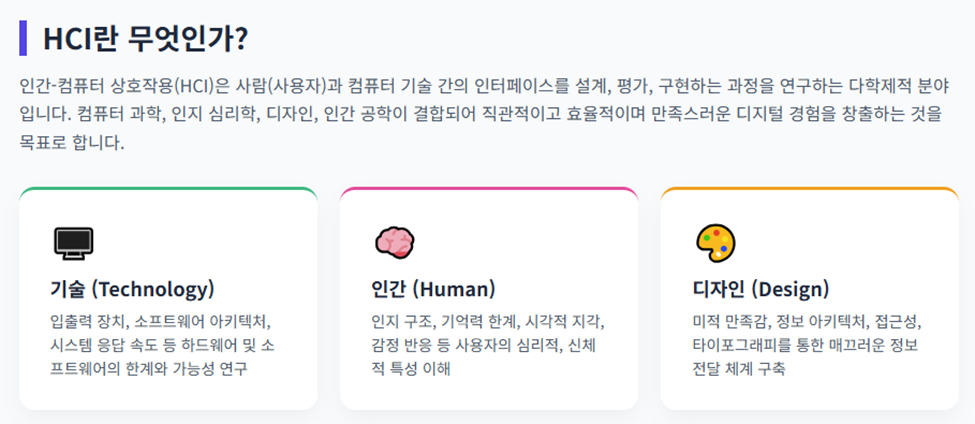Click the orange top border of the Design card
This screenshot has height=424, width=975.
tap(810, 189)
